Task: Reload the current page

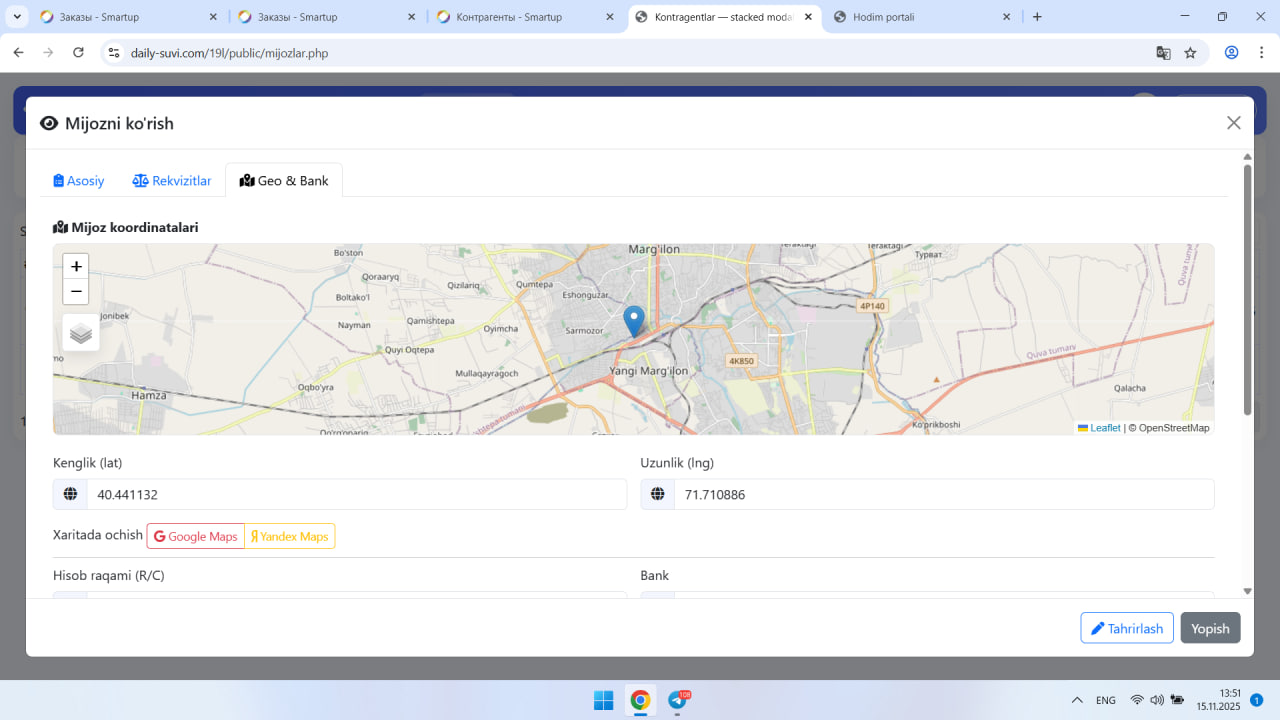Action: point(78,53)
